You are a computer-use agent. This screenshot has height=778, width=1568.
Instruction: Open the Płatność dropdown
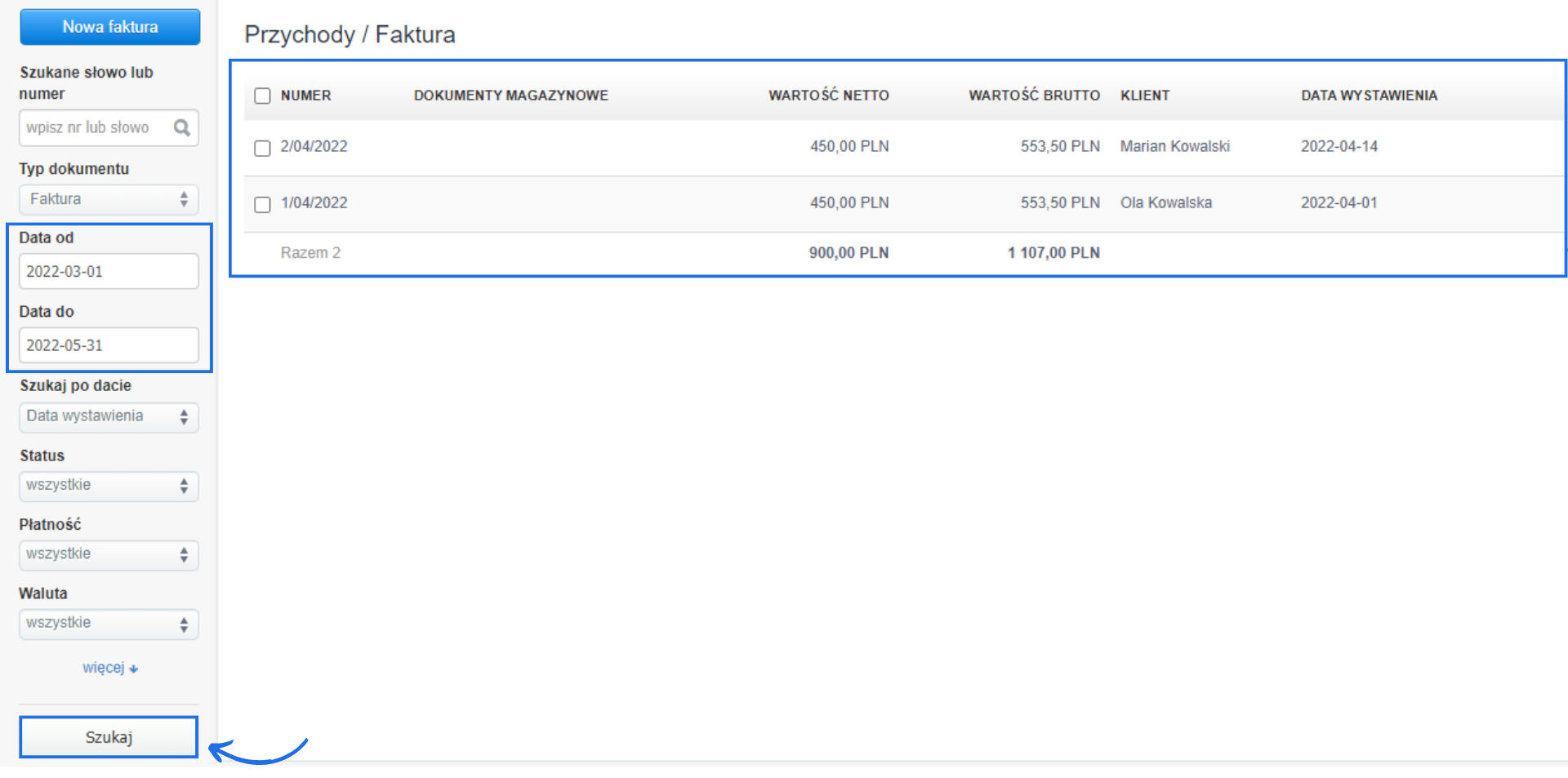coord(109,555)
